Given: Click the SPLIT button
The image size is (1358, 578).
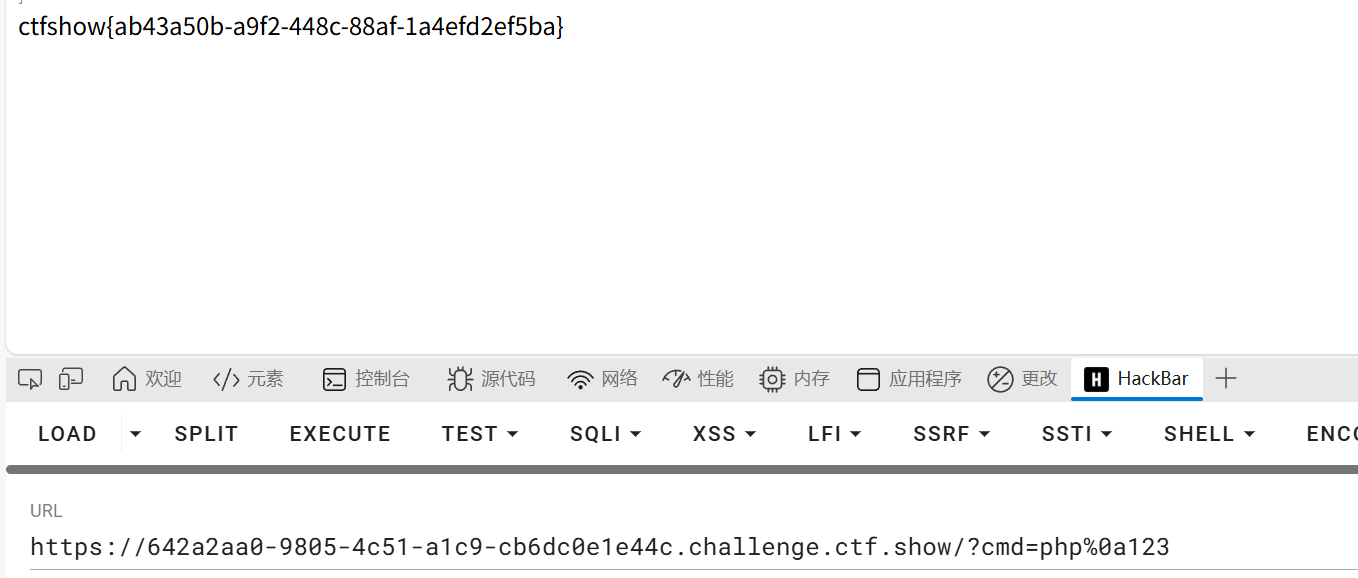Looking at the screenshot, I should (206, 434).
